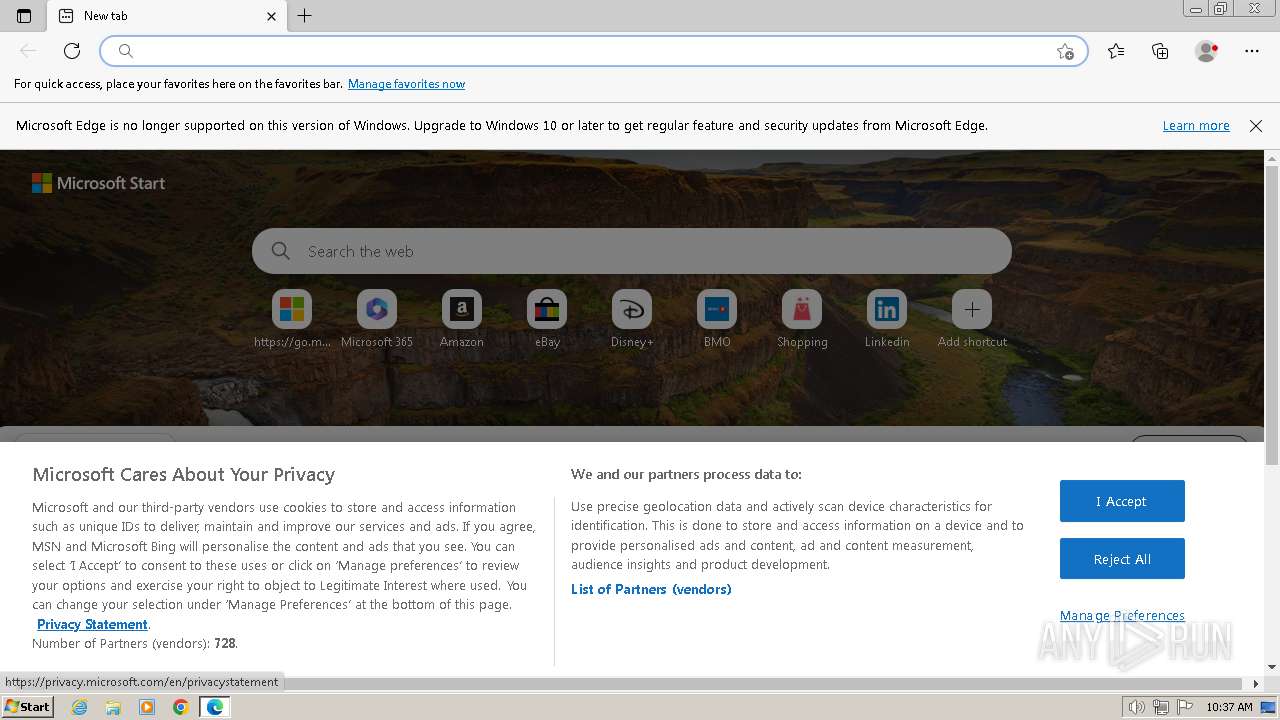This screenshot has width=1280, height=720.
Task: Open a new tab with plus icon
Action: point(305,16)
